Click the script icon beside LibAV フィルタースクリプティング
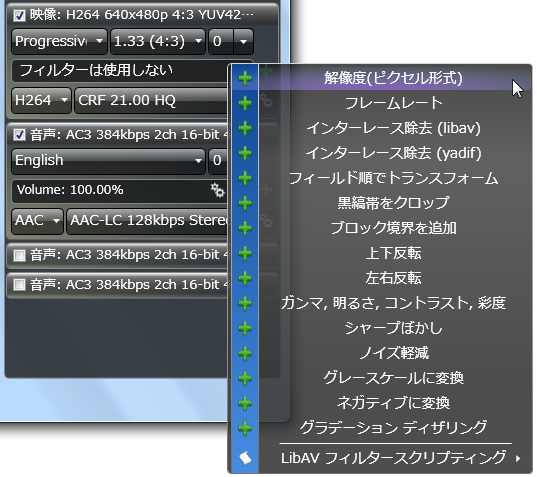The width and height of the screenshot is (537, 477). tap(245, 458)
